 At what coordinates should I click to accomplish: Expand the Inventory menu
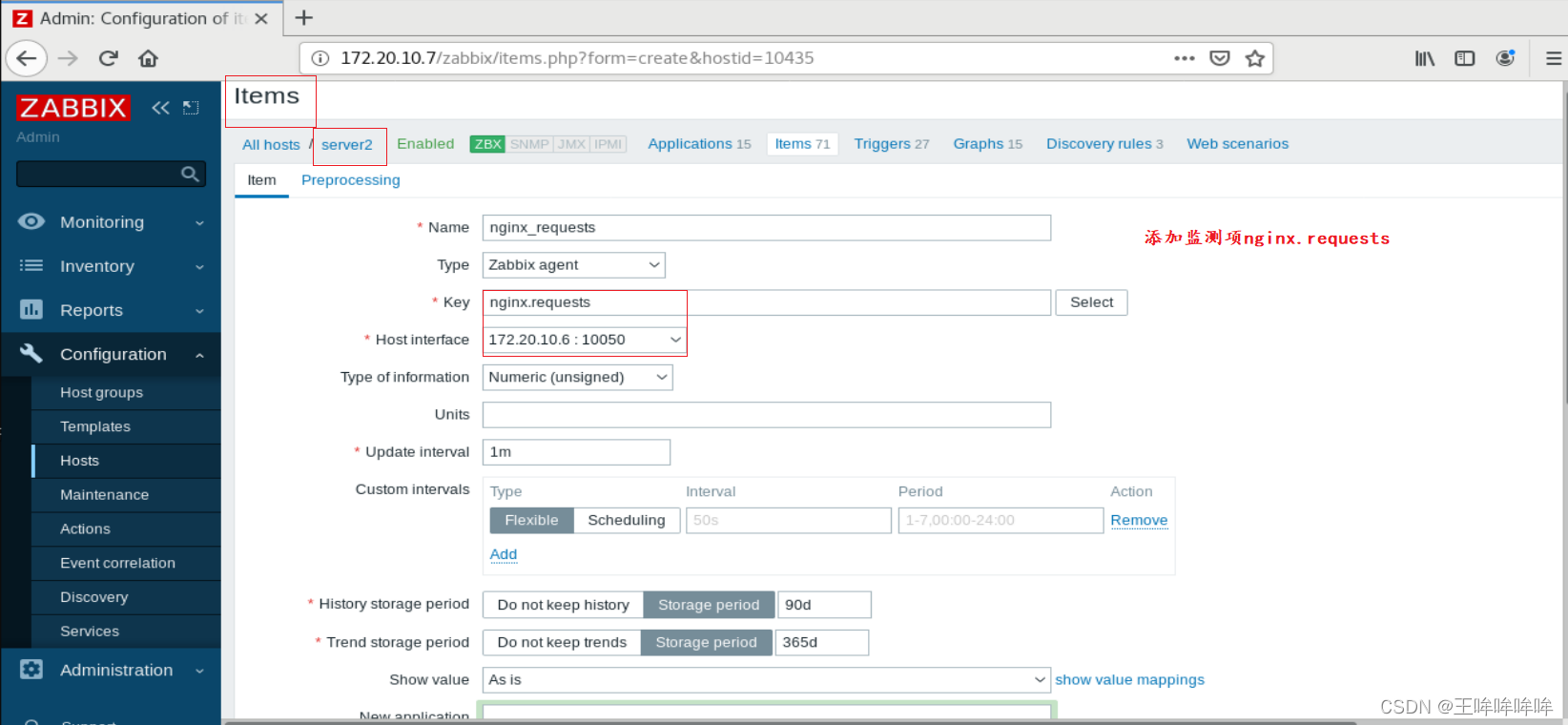click(112, 266)
